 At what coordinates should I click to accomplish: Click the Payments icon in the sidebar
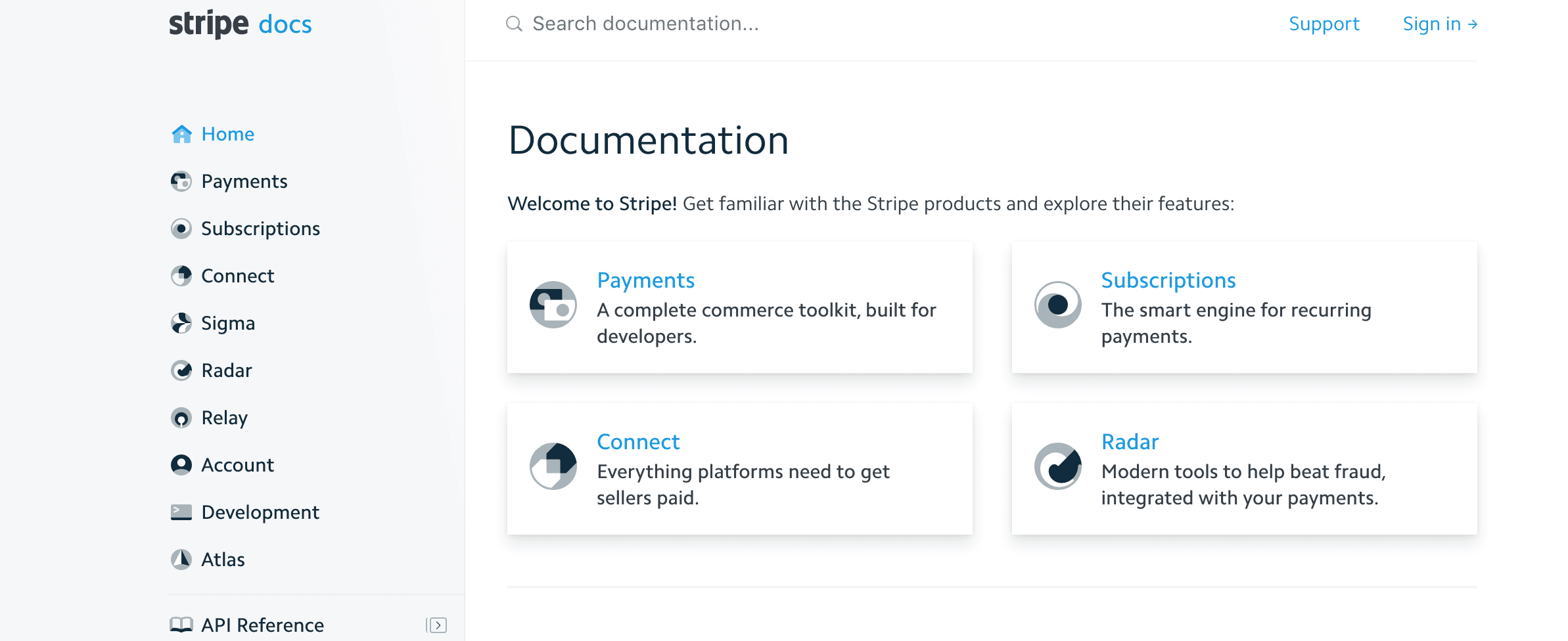pos(181,181)
